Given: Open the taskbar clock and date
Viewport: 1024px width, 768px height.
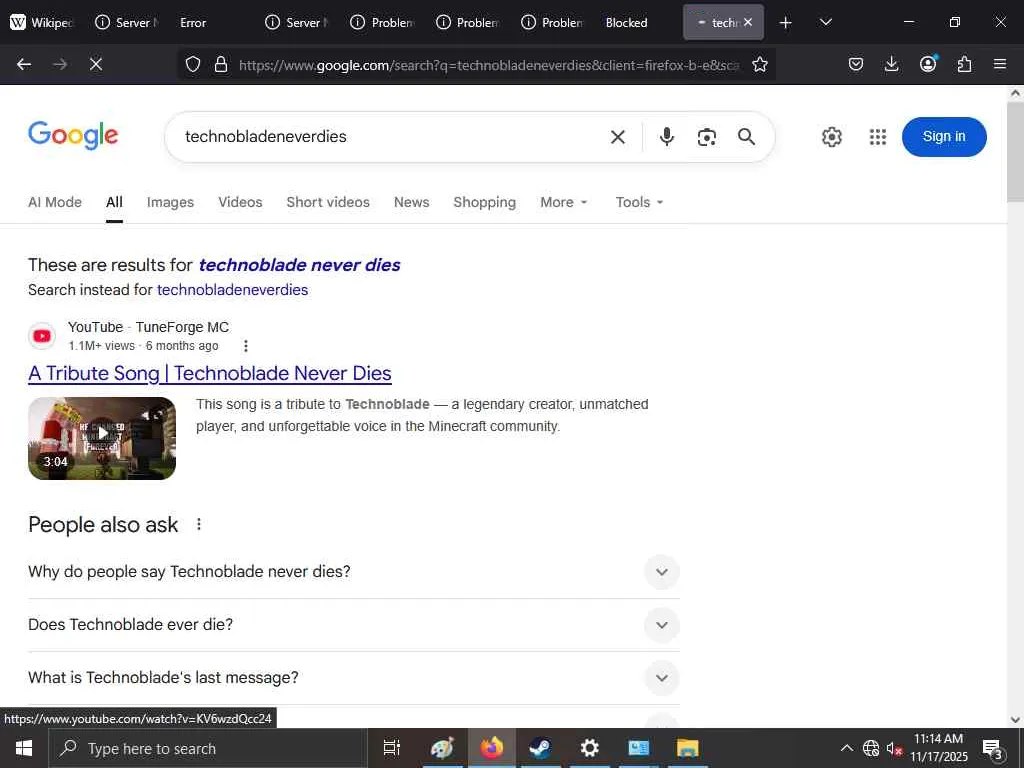Looking at the screenshot, I should (938, 748).
